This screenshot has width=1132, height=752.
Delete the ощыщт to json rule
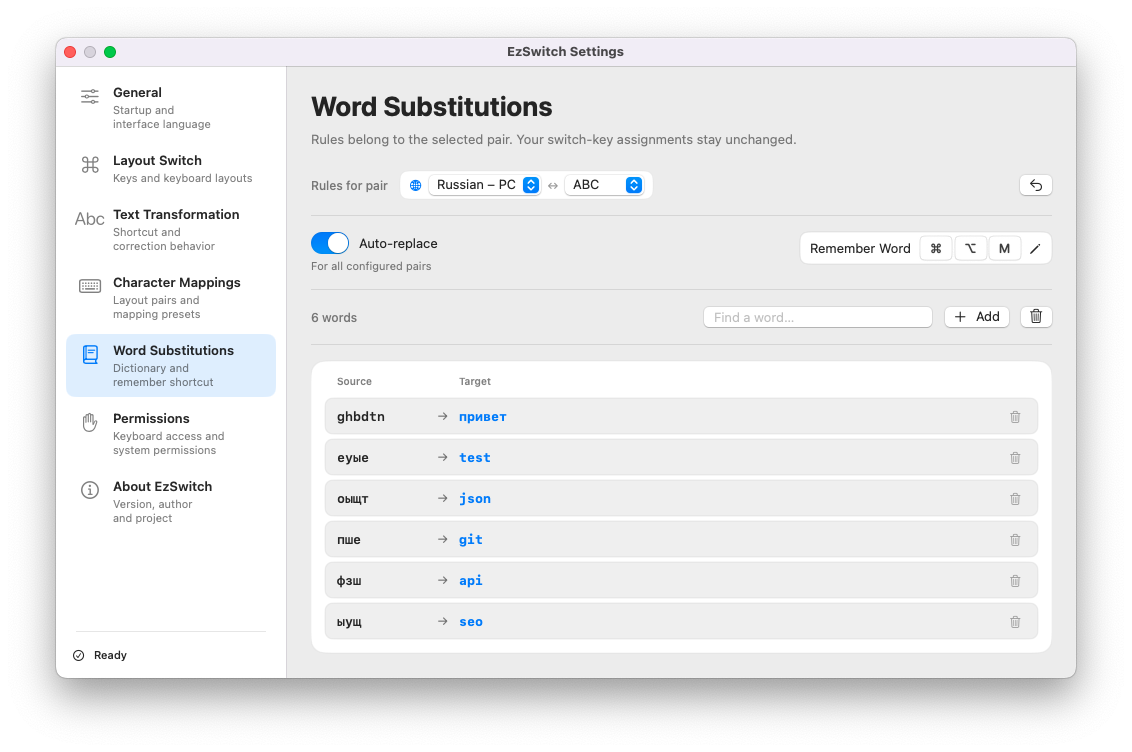point(1015,499)
